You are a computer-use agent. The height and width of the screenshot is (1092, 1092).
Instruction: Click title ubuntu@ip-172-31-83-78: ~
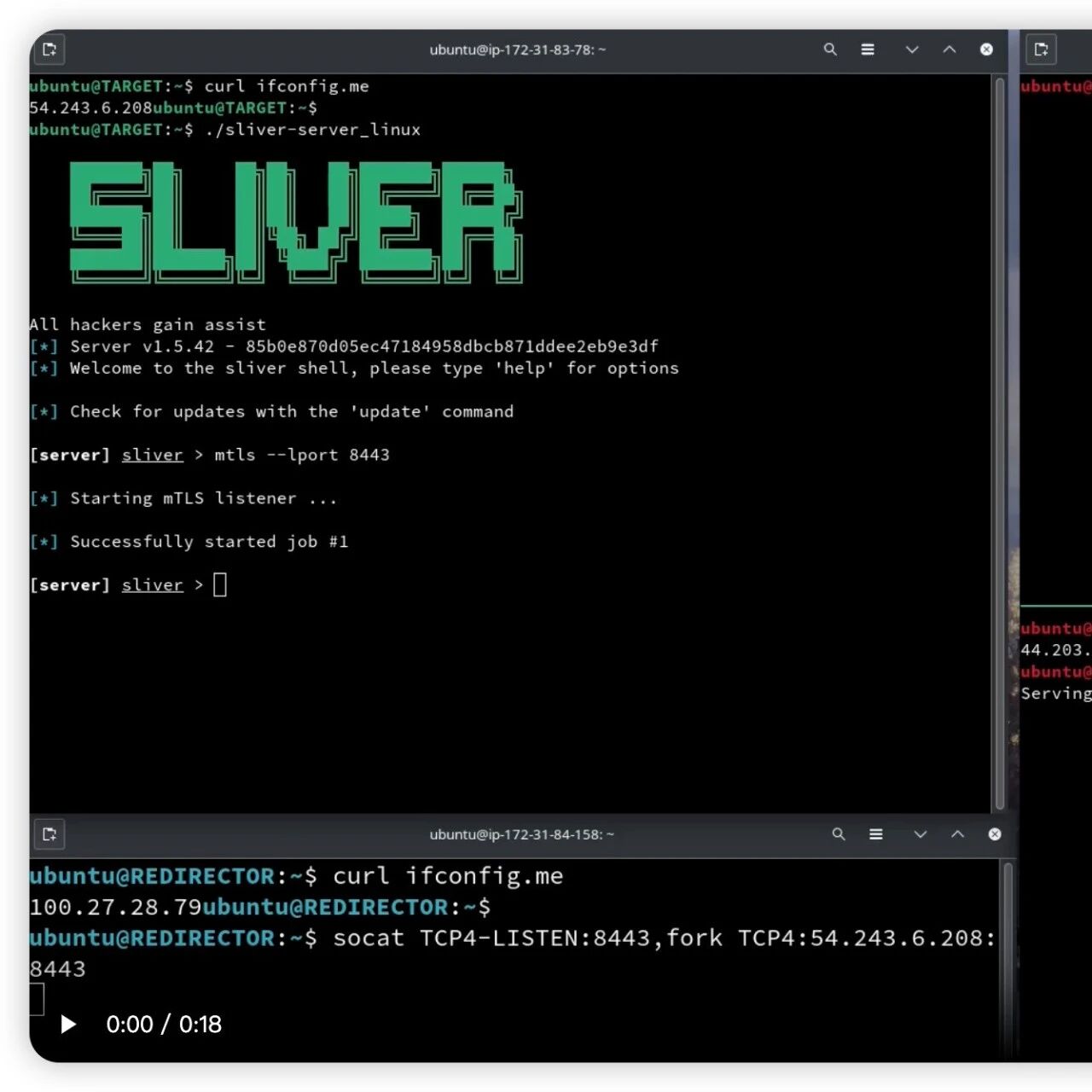[x=518, y=49]
